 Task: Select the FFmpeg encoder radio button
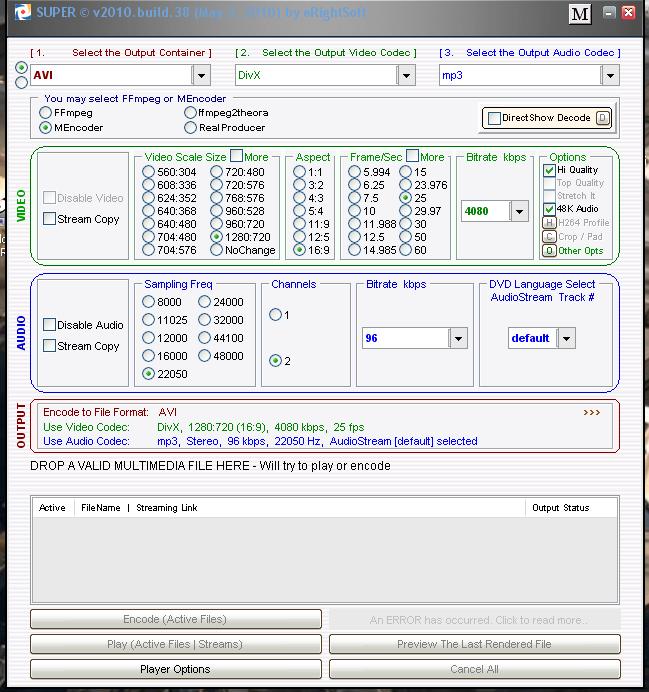point(46,113)
